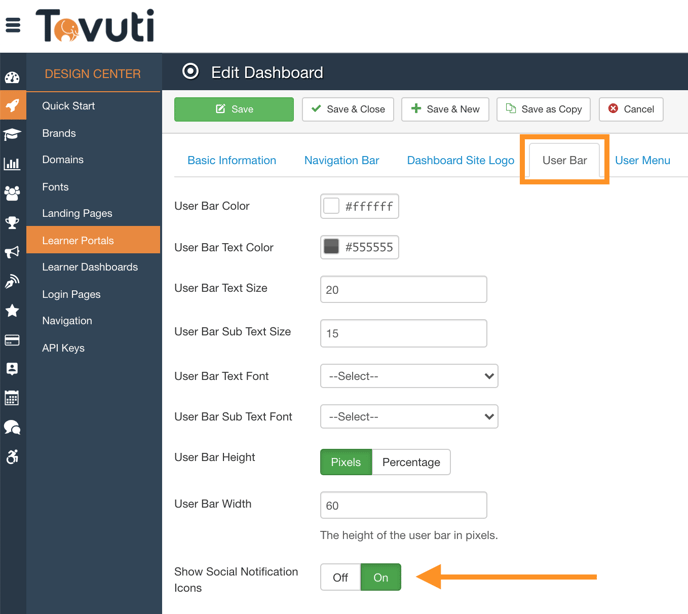Switch to the Navigation Bar tab
The image size is (688, 614).
pyautogui.click(x=341, y=160)
